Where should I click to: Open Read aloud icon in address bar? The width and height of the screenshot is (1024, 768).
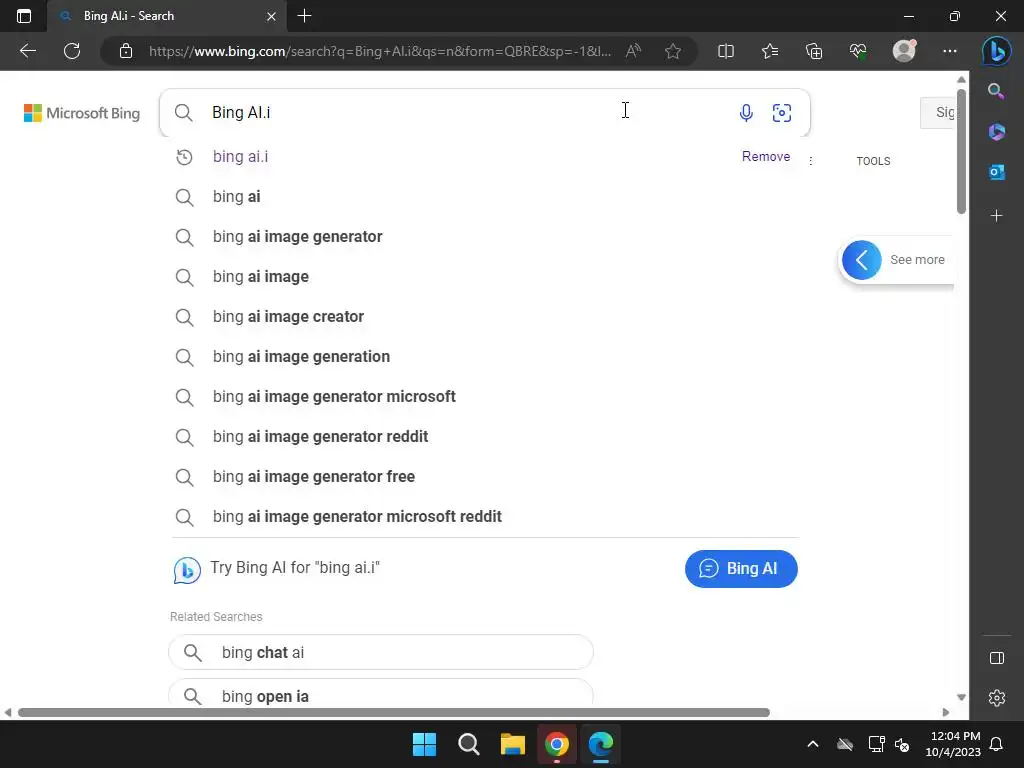(633, 51)
